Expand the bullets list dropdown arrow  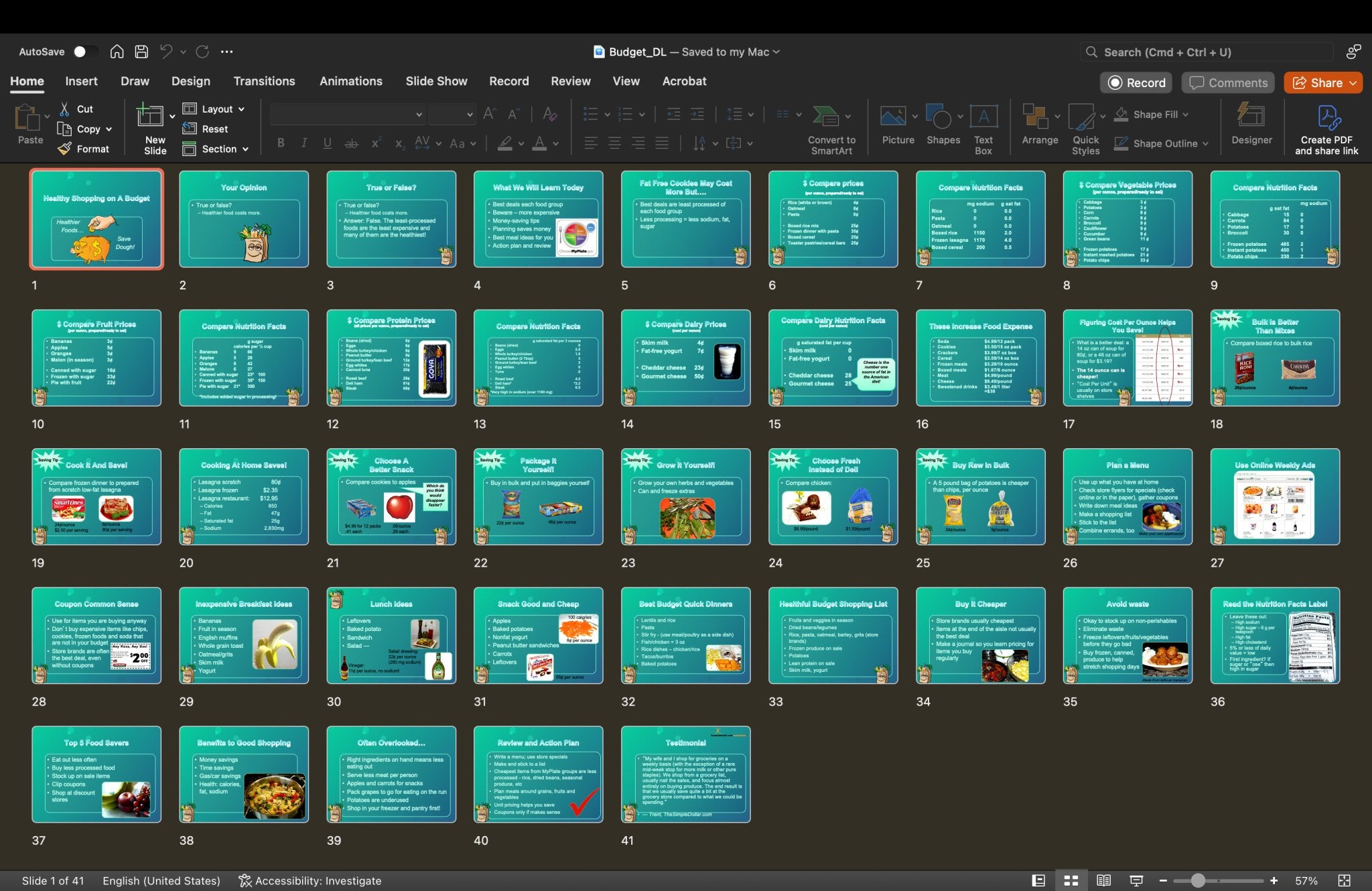tap(608, 115)
